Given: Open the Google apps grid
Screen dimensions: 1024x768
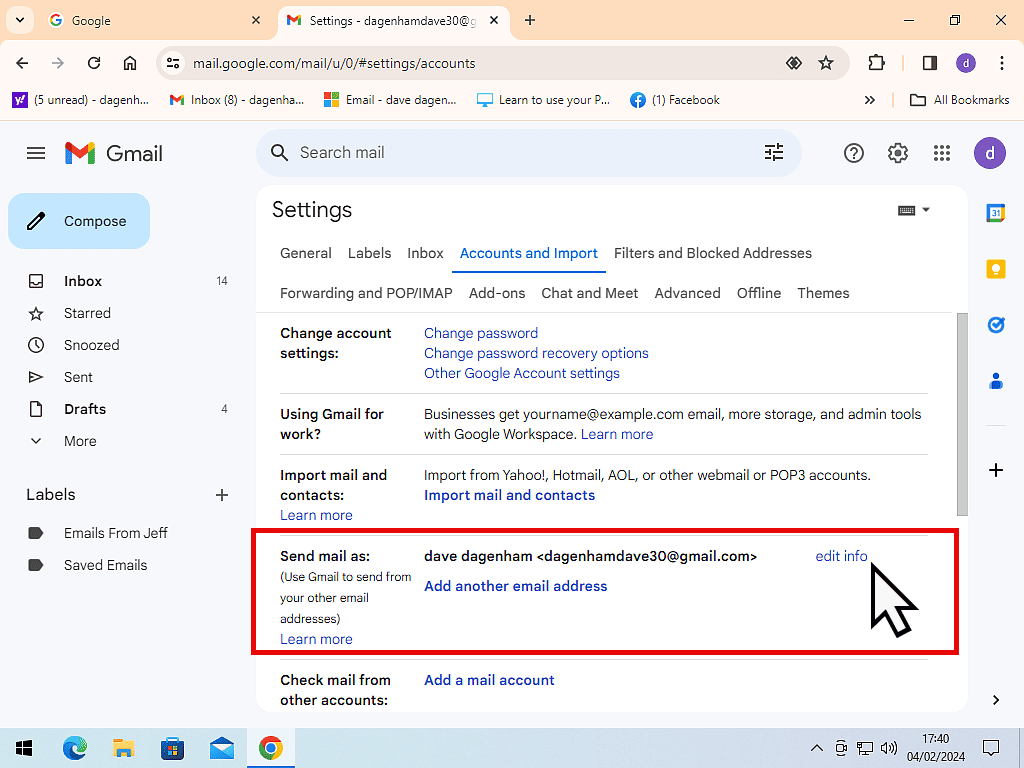Looking at the screenshot, I should pyautogui.click(x=942, y=153).
